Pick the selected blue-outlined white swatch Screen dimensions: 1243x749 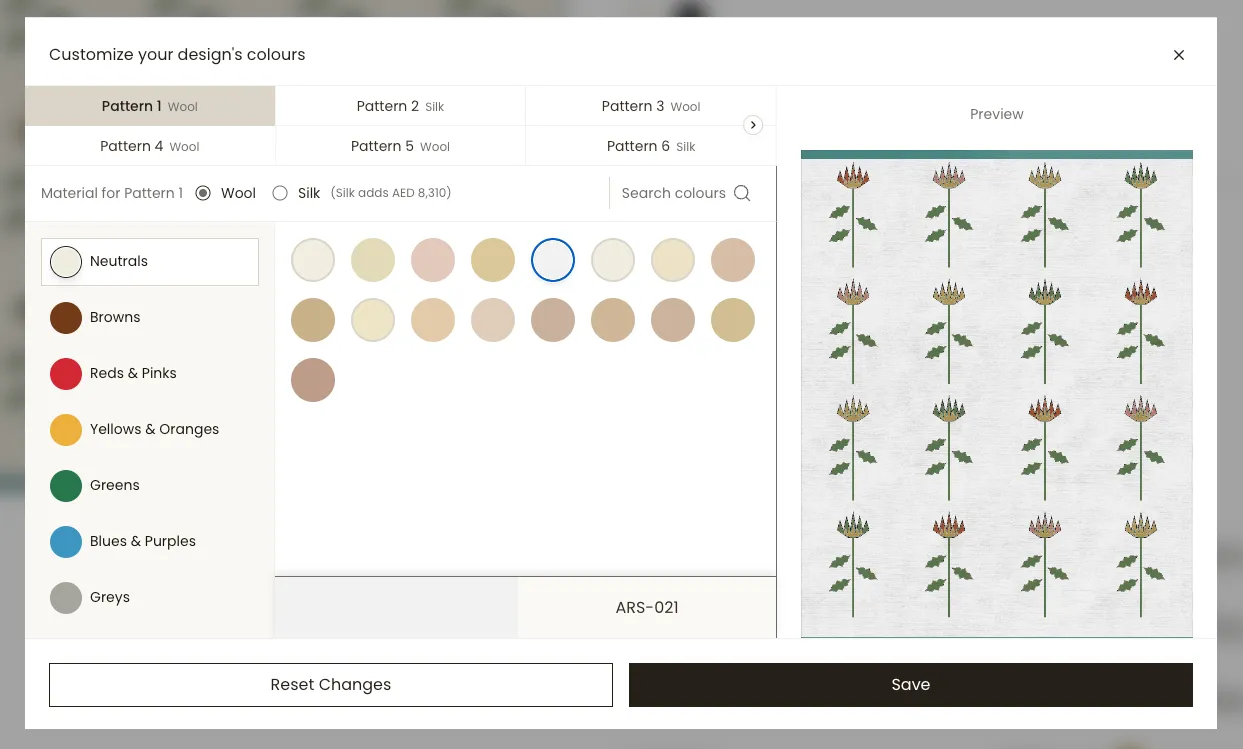tap(553, 260)
